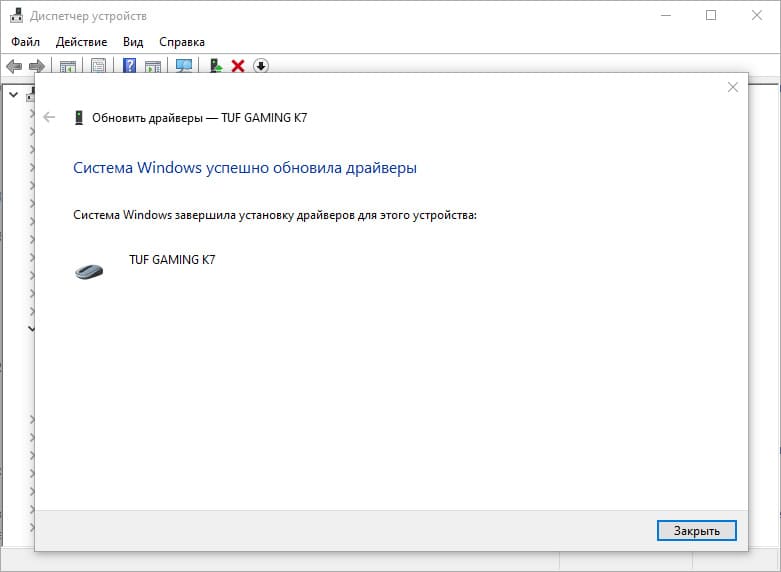The height and width of the screenshot is (572, 781).
Task: Minimize the Диспетчер устройств window
Action: pyautogui.click(x=665, y=15)
